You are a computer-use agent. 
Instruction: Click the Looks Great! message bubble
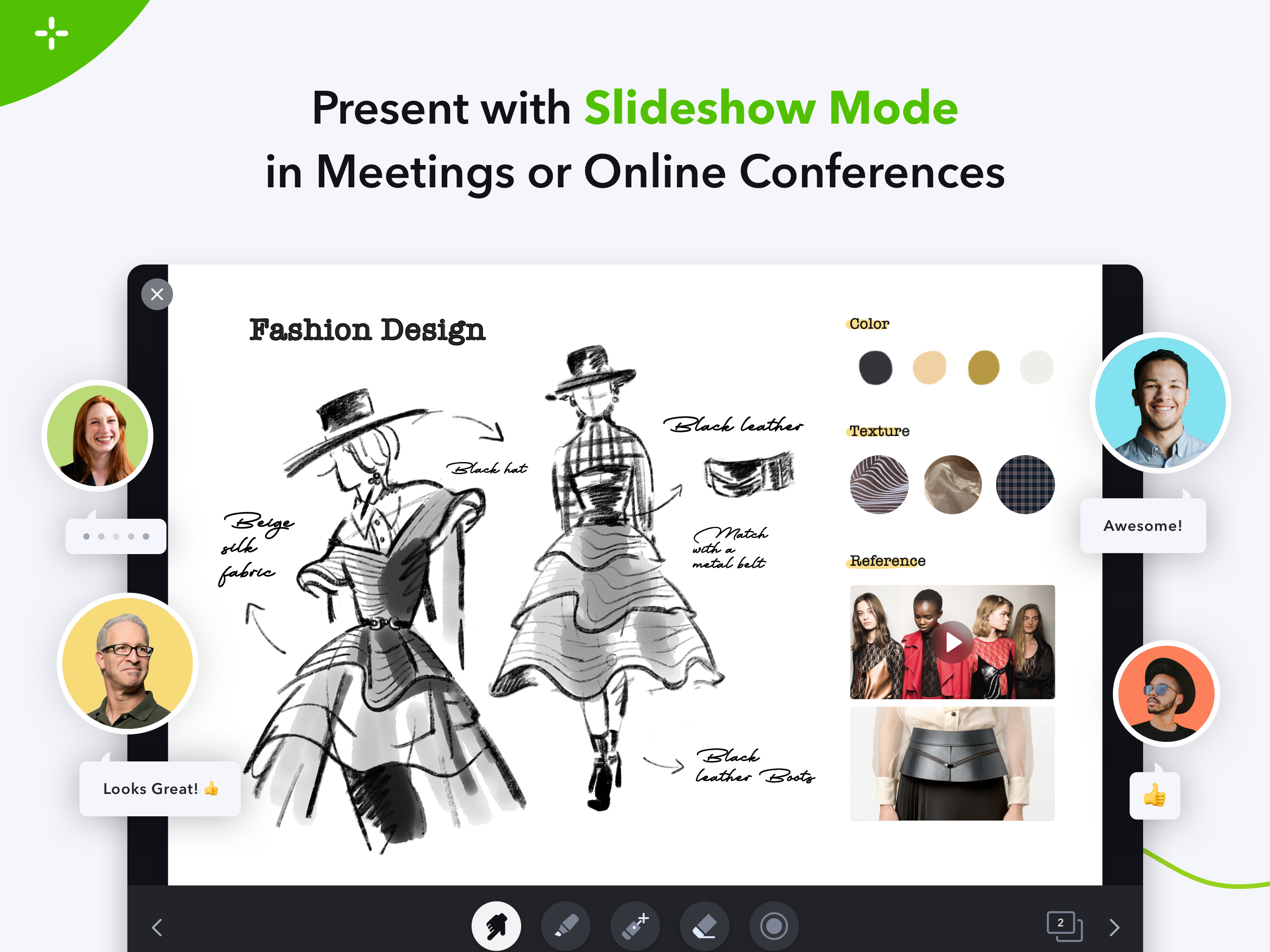[x=159, y=788]
